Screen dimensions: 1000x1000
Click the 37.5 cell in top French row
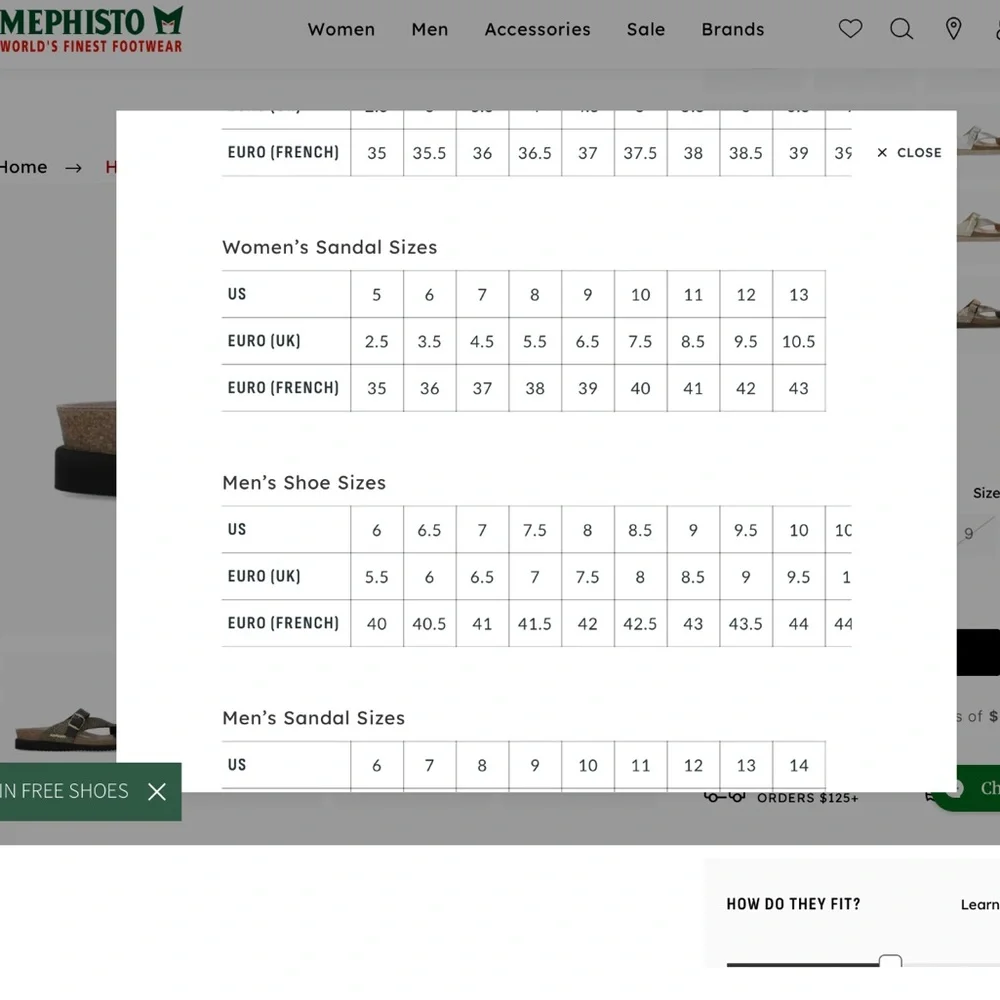coord(640,152)
